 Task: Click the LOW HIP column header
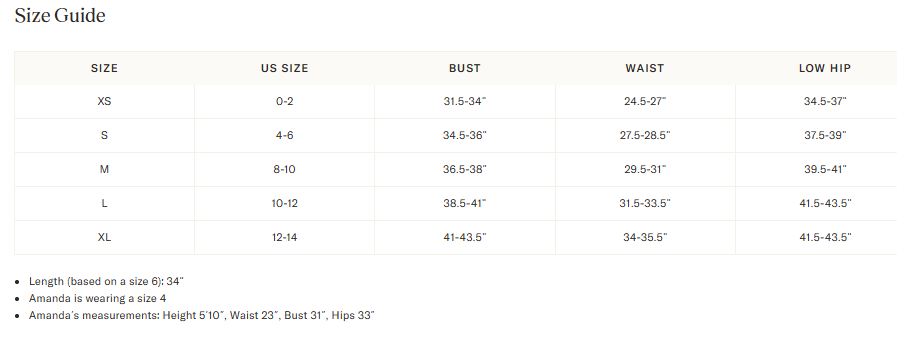click(825, 68)
